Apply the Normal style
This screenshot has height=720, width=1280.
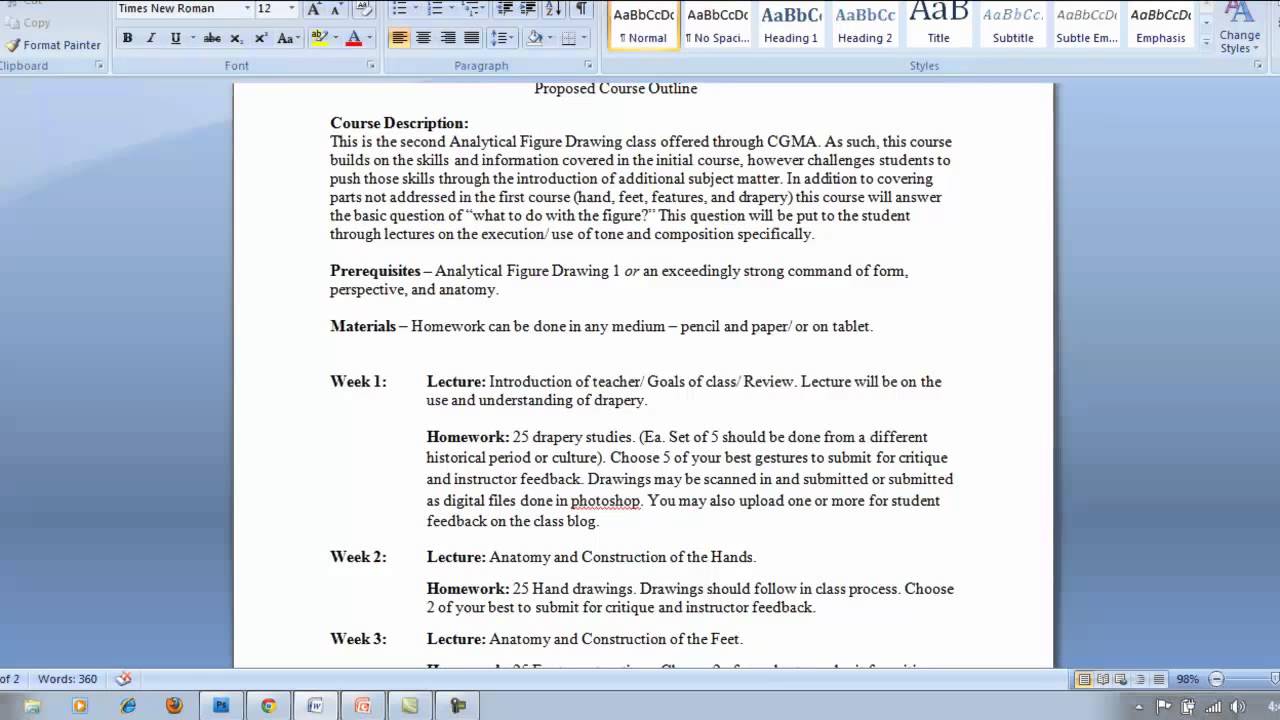(643, 25)
